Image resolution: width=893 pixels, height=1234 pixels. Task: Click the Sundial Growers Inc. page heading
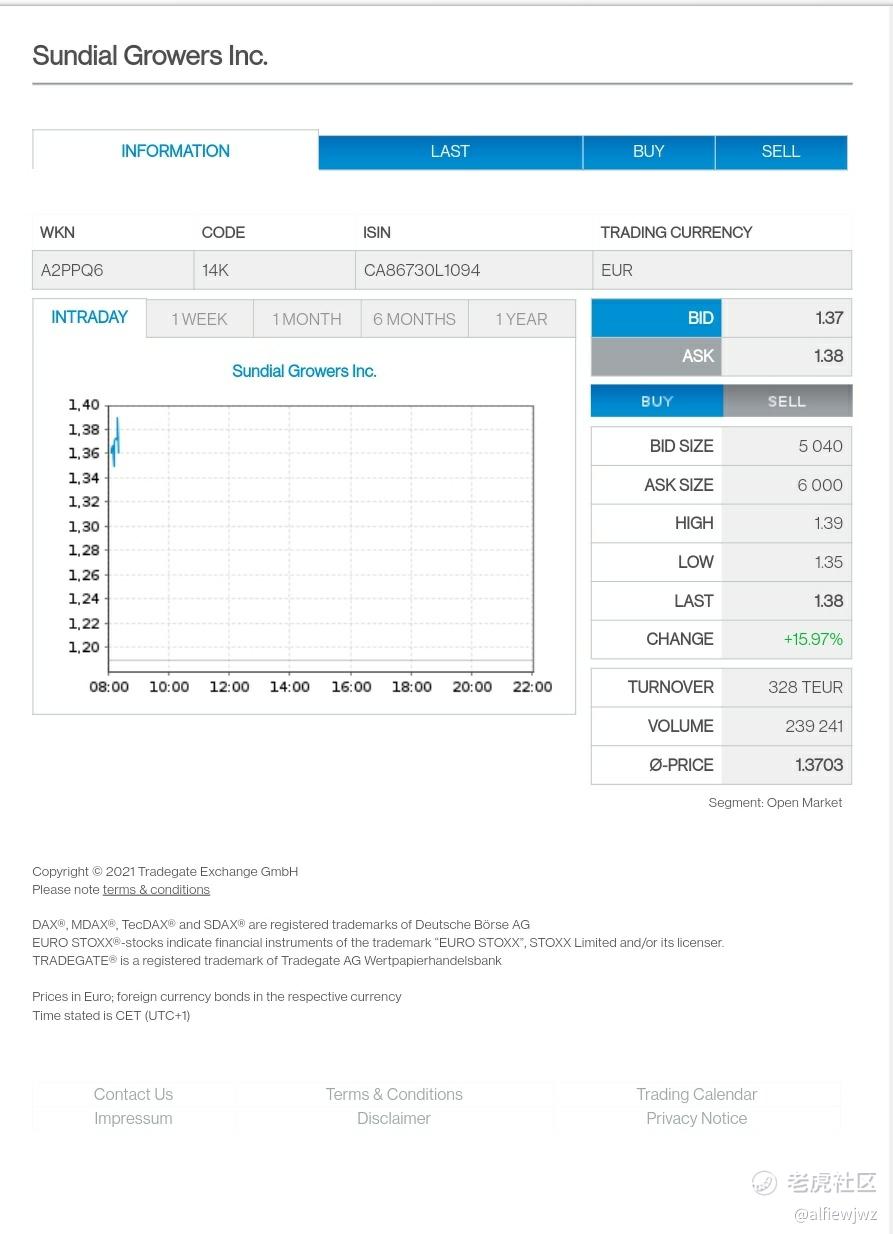click(150, 56)
